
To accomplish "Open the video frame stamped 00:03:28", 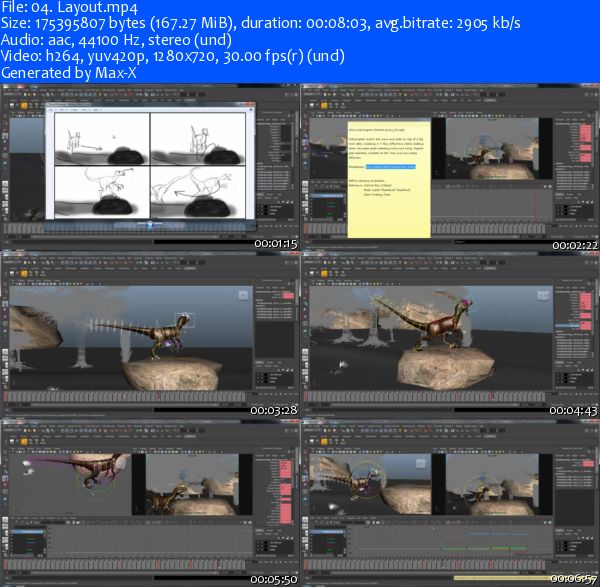I will click(x=150, y=334).
